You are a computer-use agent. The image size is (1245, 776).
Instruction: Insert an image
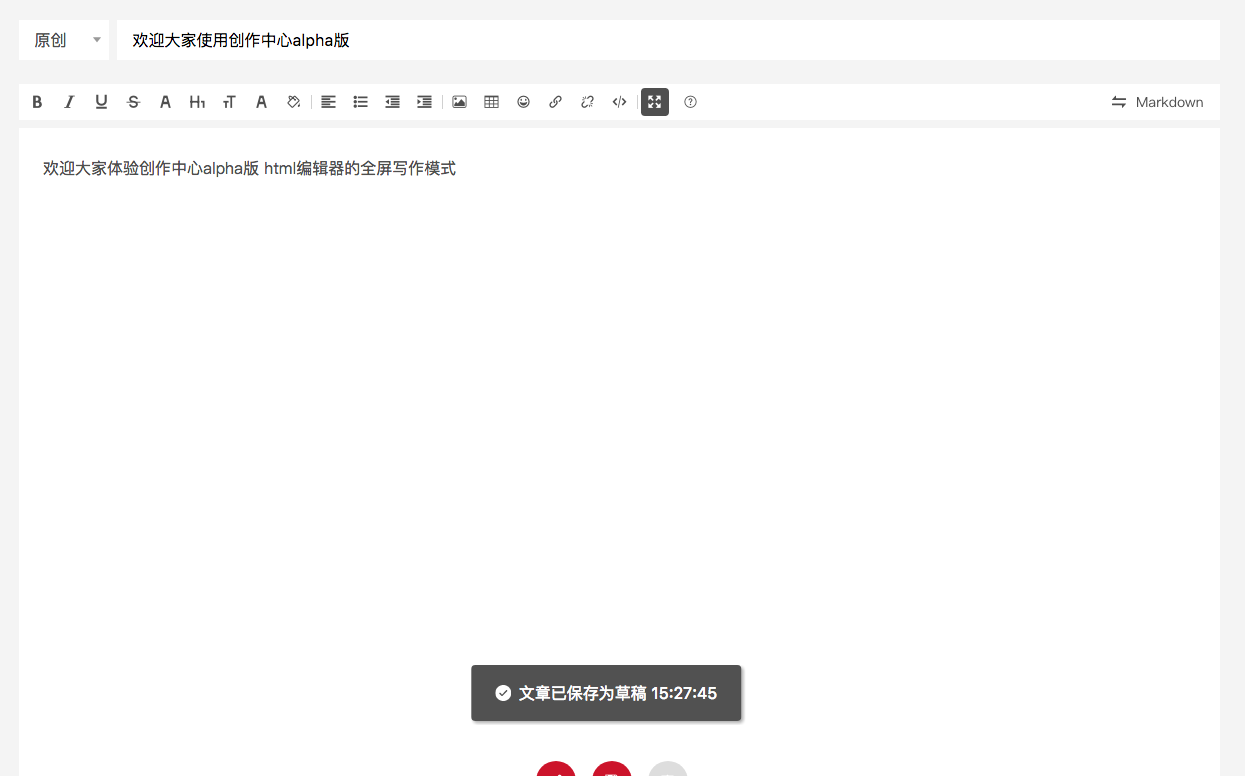459,102
